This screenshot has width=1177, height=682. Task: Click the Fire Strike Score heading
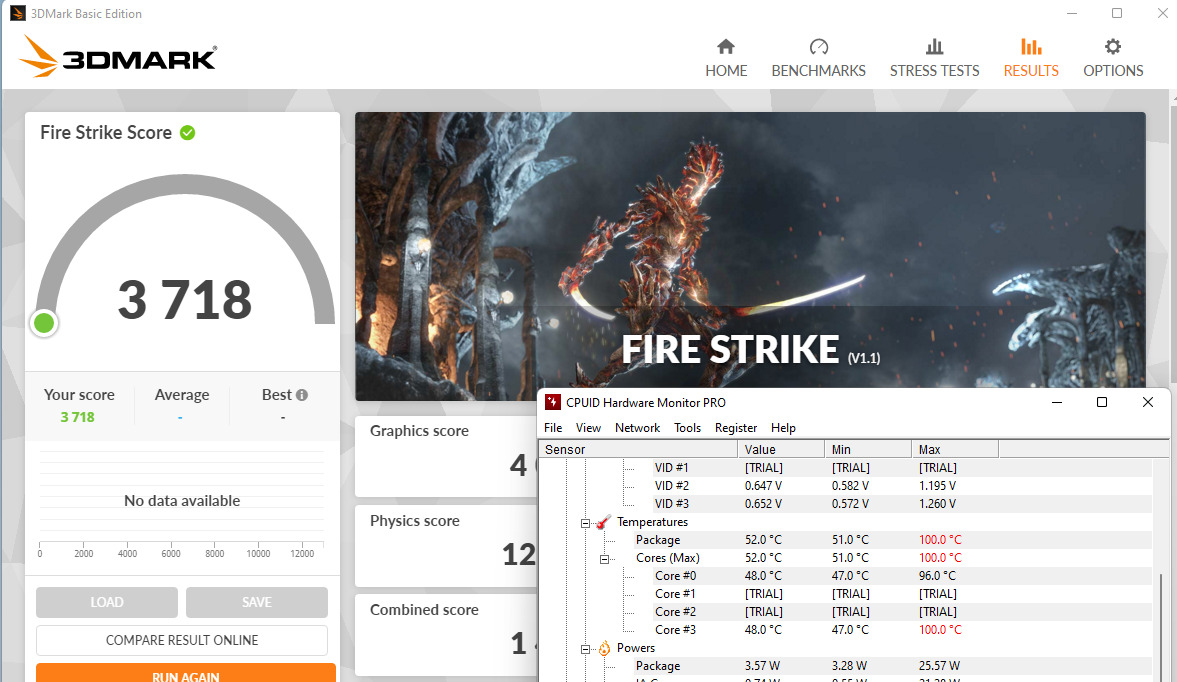(x=106, y=133)
